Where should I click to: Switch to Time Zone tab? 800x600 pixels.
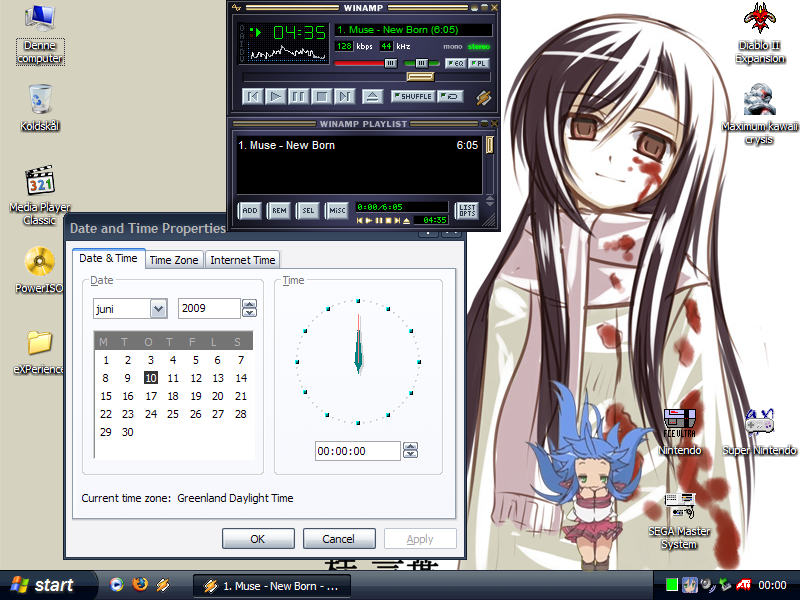point(174,260)
